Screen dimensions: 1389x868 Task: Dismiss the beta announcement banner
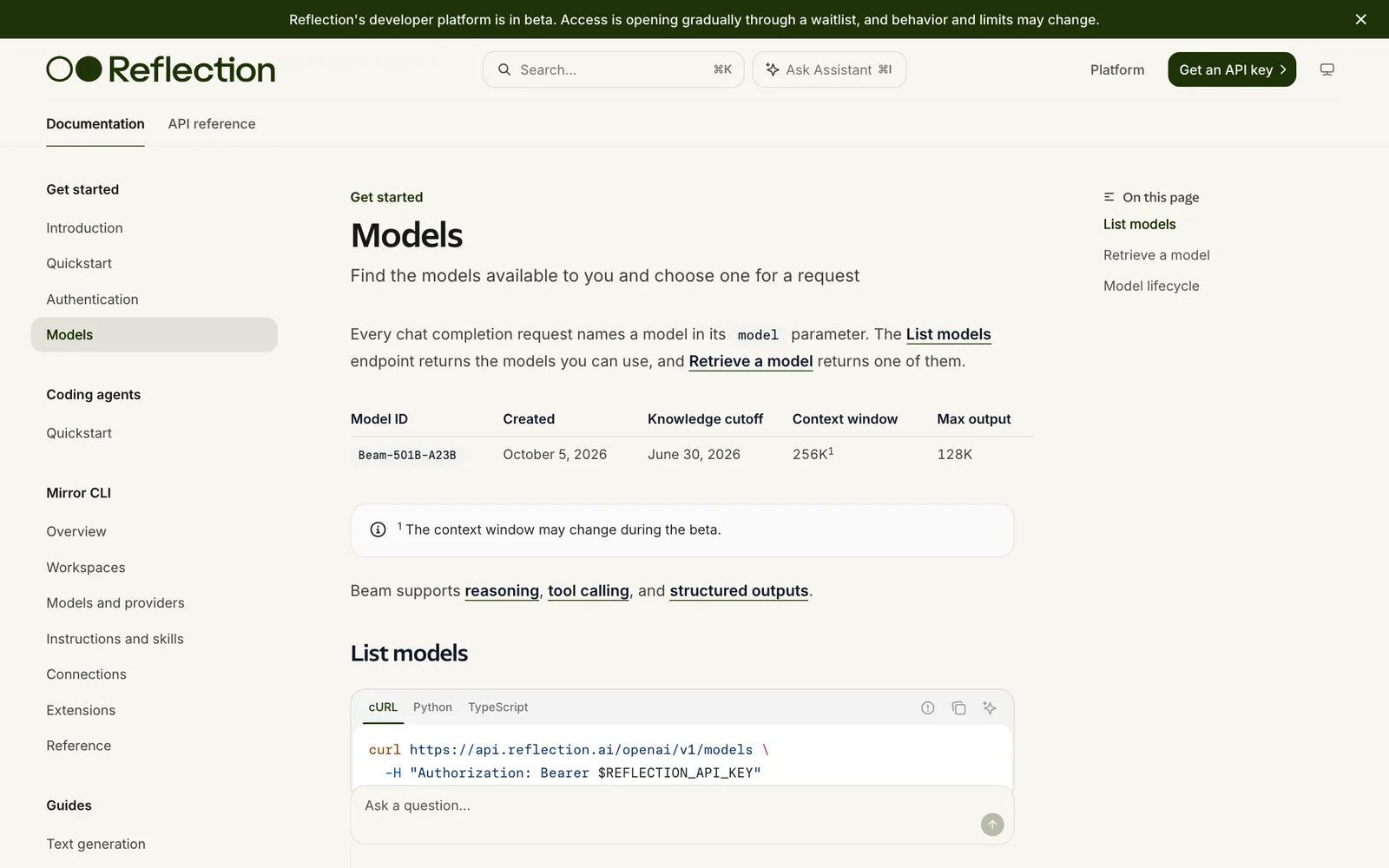1360,19
